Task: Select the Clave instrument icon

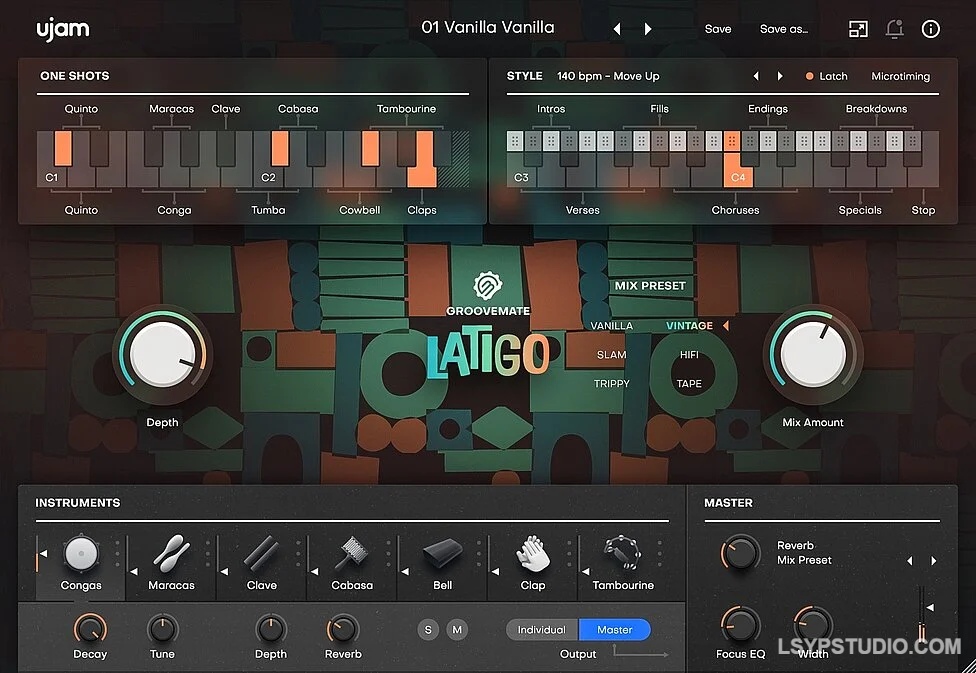Action: (259, 554)
